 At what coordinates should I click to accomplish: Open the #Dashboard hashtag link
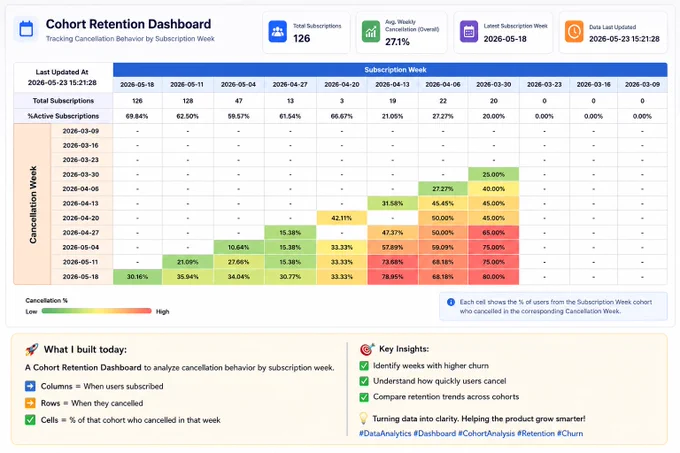pos(435,433)
